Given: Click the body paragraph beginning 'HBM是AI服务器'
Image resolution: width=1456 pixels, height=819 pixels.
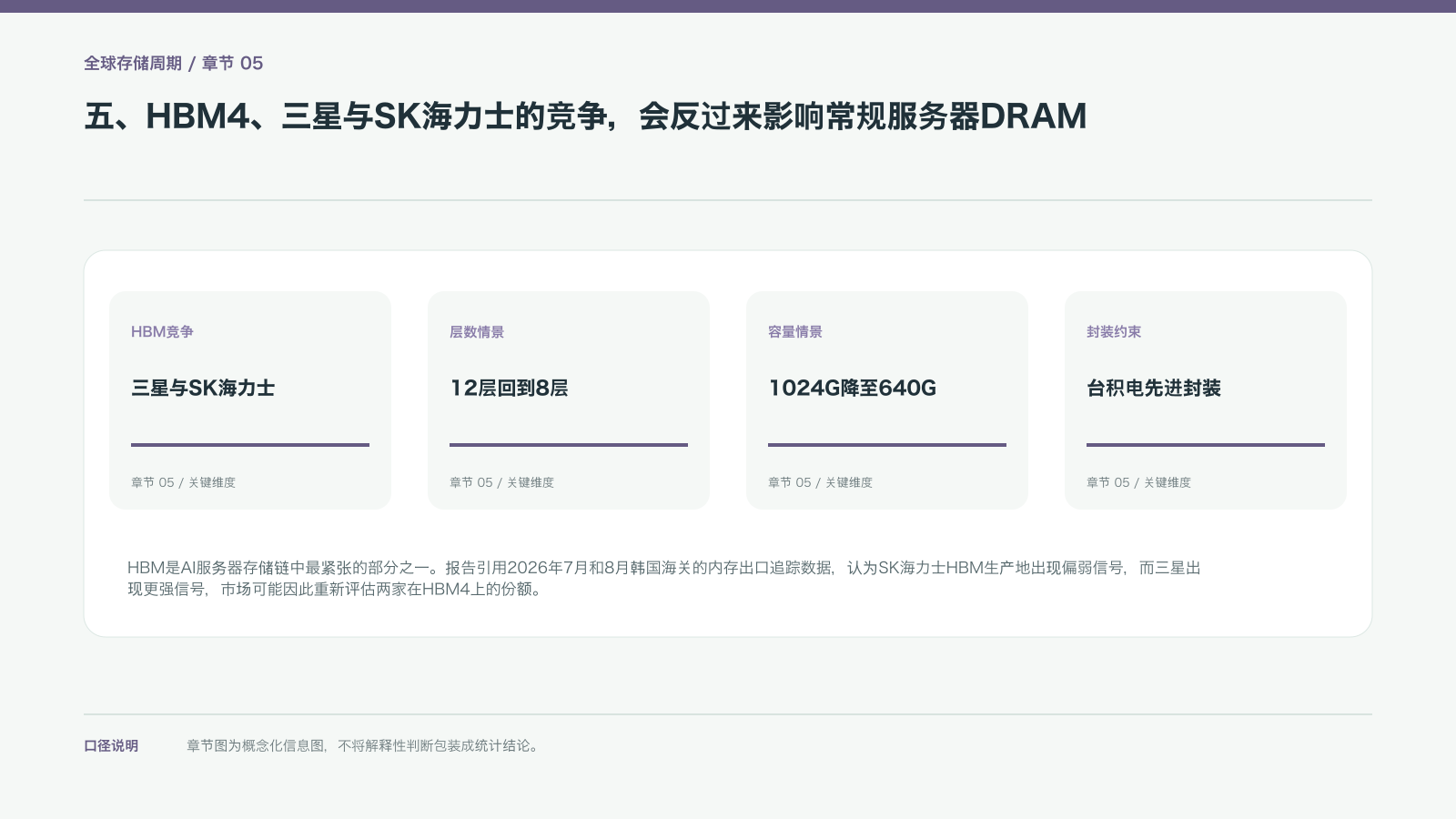Looking at the screenshot, I should point(664,578).
